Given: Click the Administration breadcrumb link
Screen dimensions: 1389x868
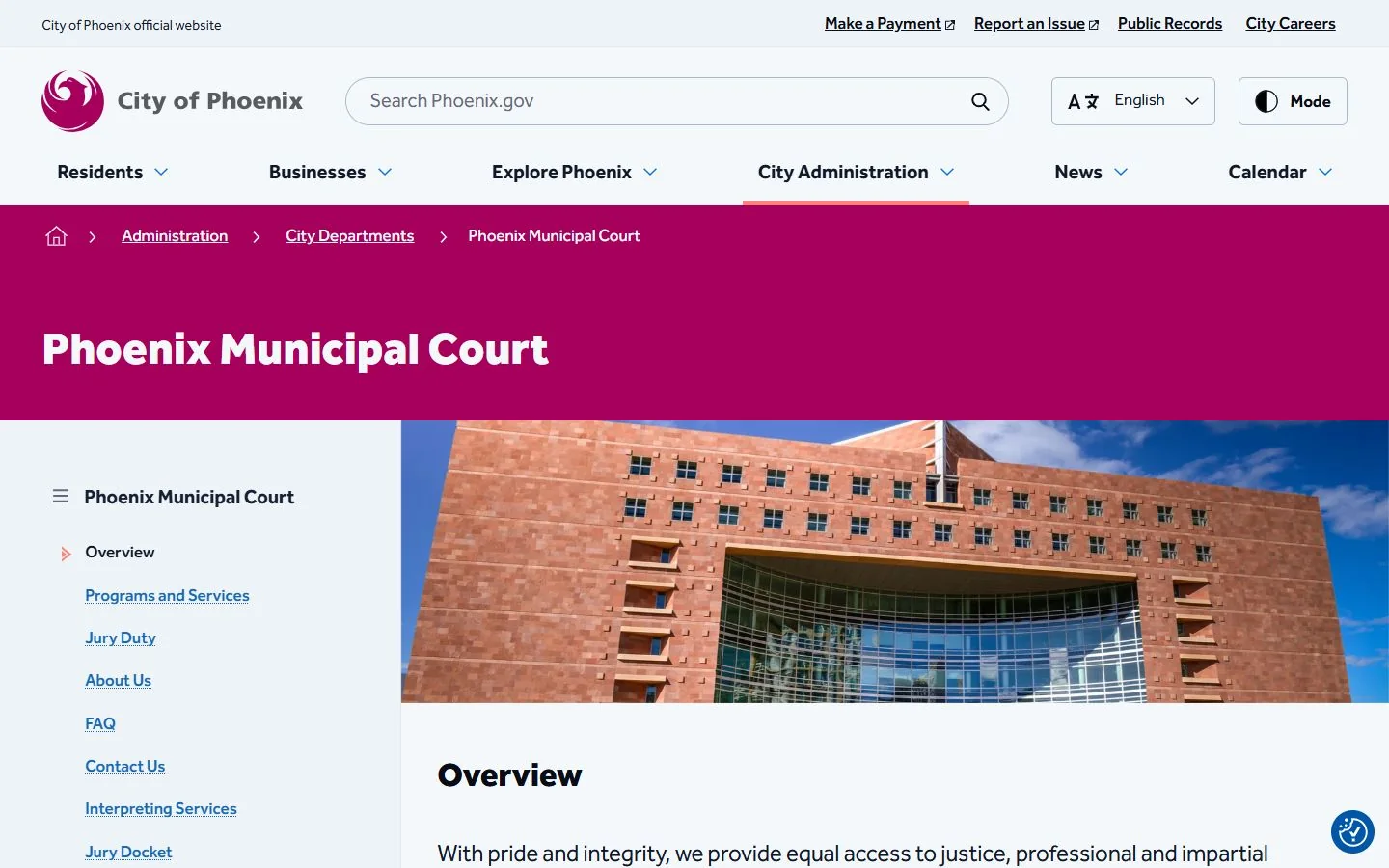Looking at the screenshot, I should 175,236.
